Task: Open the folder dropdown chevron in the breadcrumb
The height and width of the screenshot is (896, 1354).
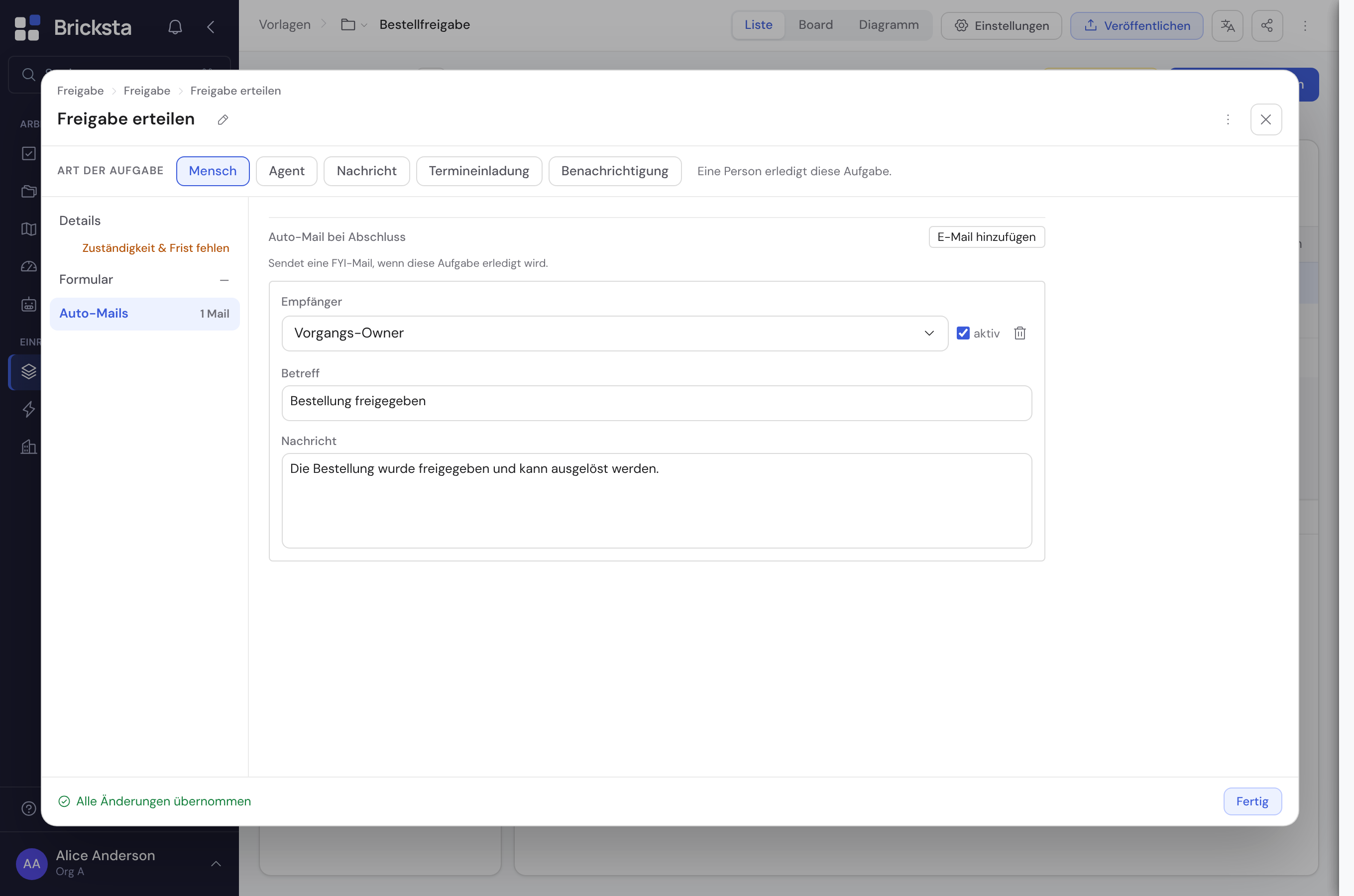Action: (x=364, y=25)
